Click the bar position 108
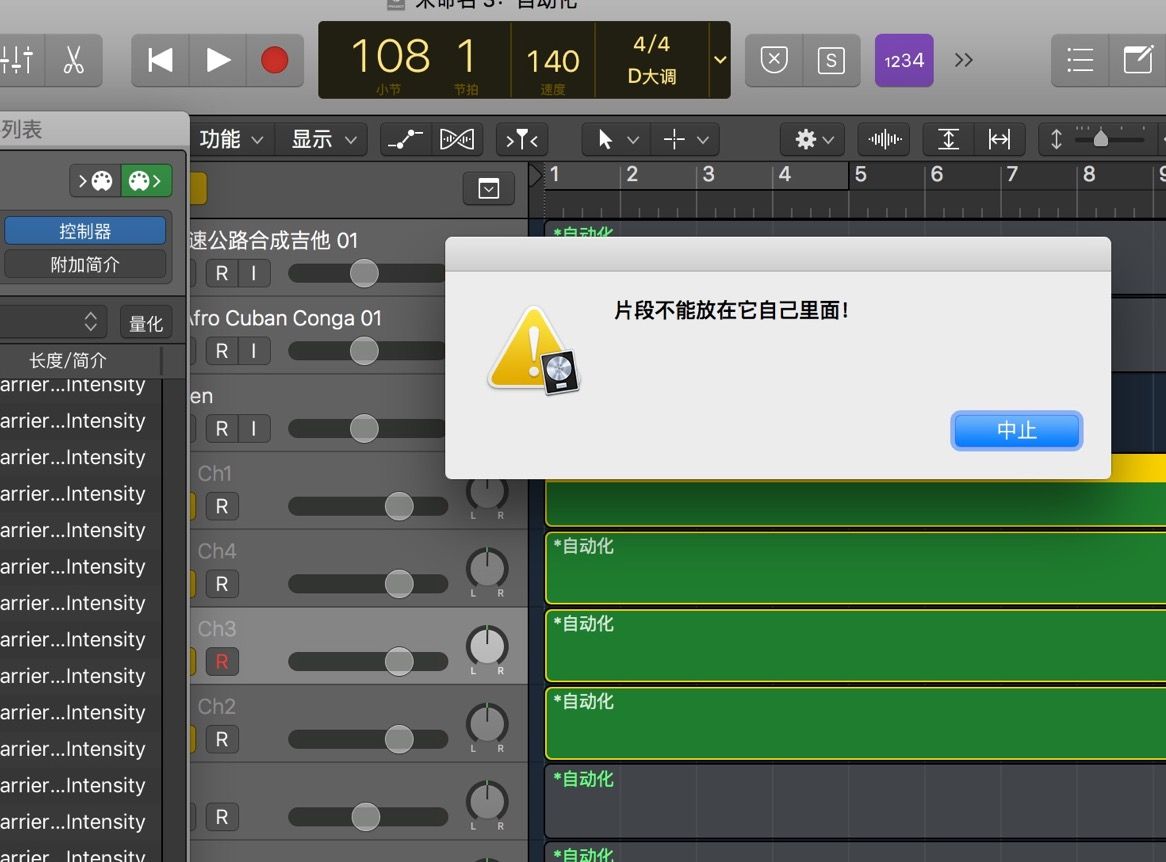Image resolution: width=1166 pixels, height=862 pixels. (x=390, y=56)
